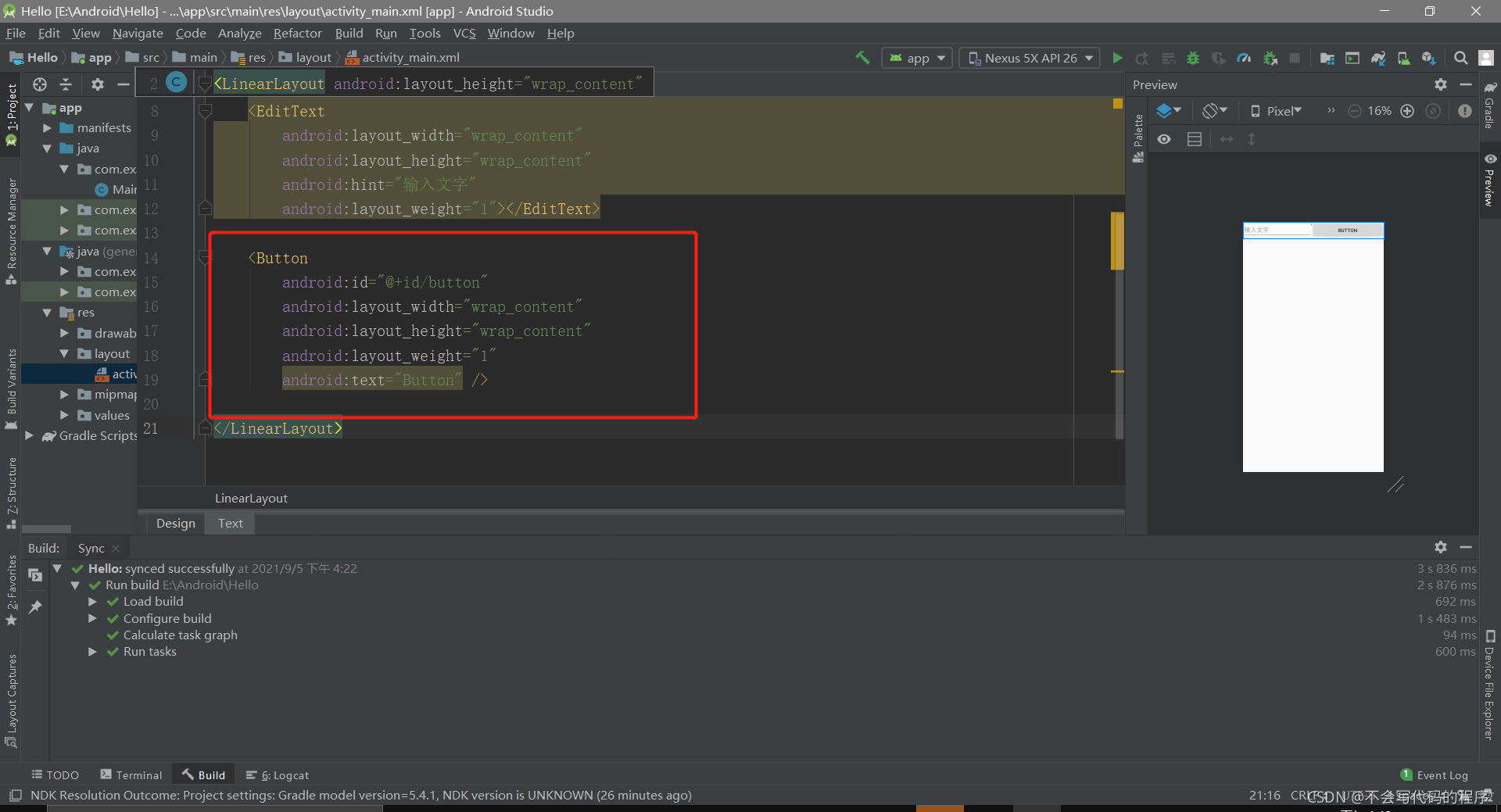Open the TODO tool window
The width and height of the screenshot is (1501, 812).
[56, 774]
